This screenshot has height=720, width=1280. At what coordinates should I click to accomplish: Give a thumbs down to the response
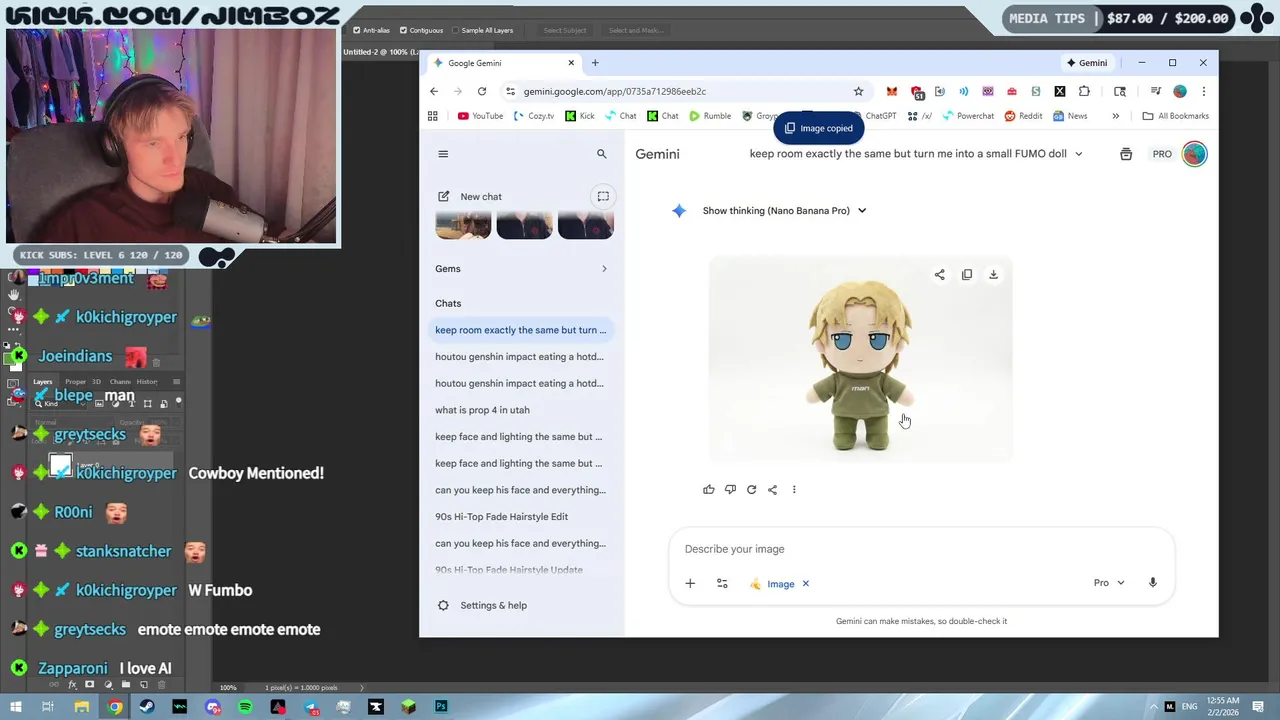click(x=730, y=489)
